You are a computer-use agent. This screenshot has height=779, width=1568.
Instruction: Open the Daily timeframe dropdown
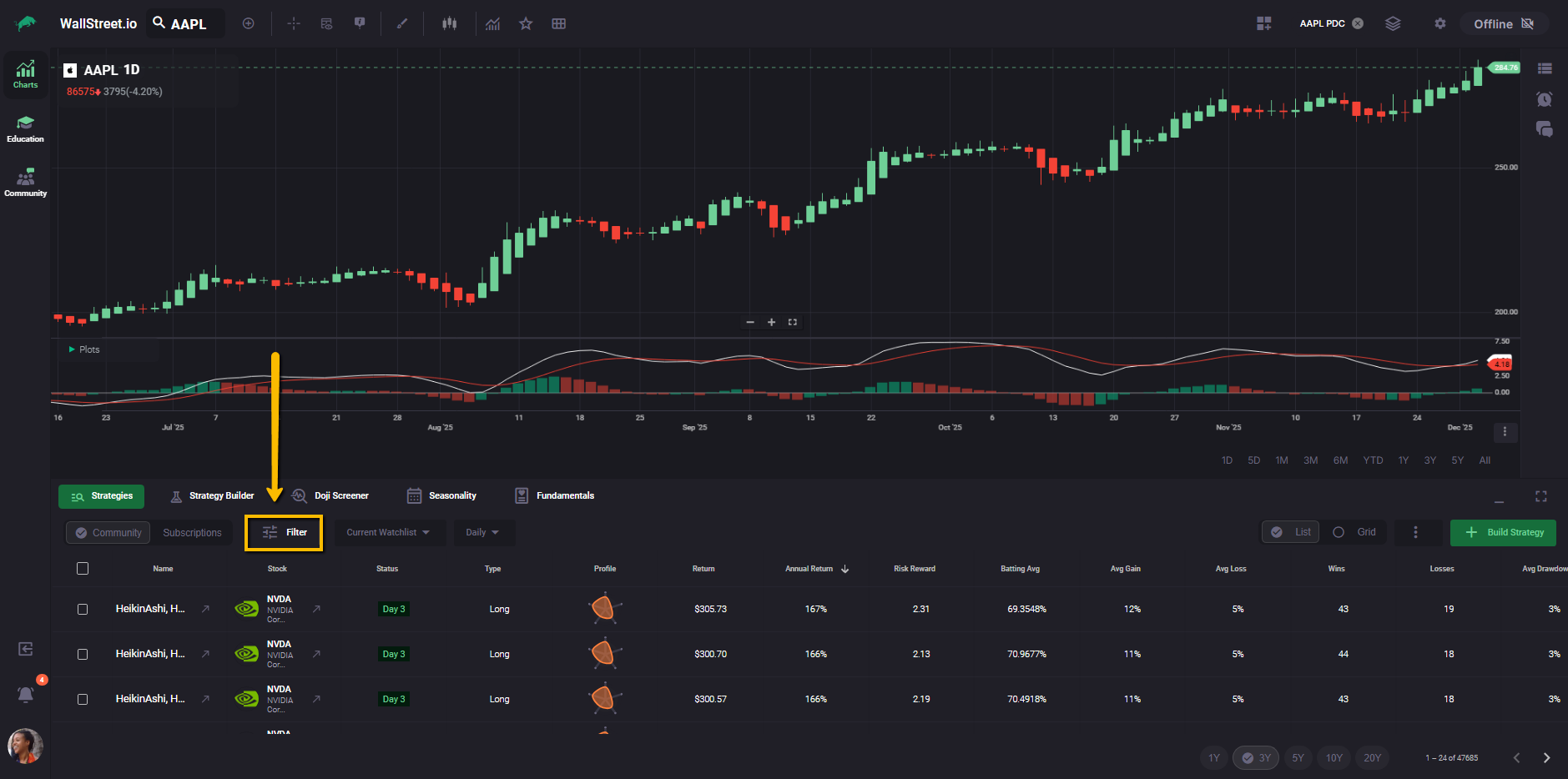pyautogui.click(x=482, y=532)
